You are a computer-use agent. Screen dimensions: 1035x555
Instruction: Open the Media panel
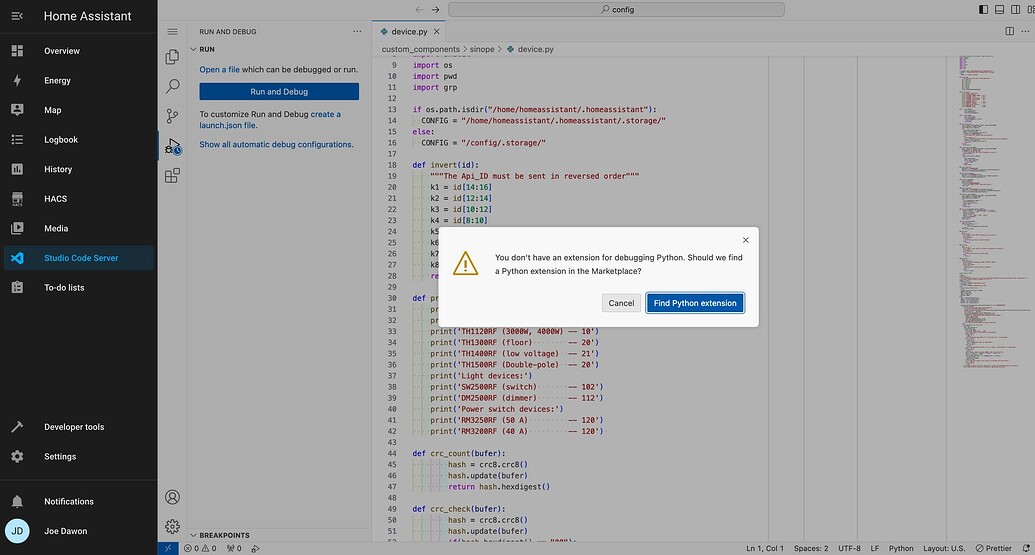[x=79, y=228]
